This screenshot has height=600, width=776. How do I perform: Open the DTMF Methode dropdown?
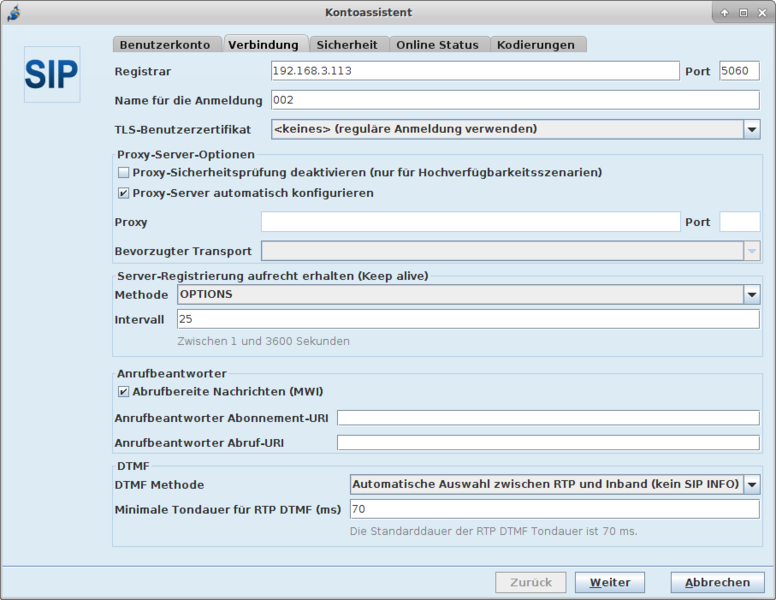pos(751,484)
